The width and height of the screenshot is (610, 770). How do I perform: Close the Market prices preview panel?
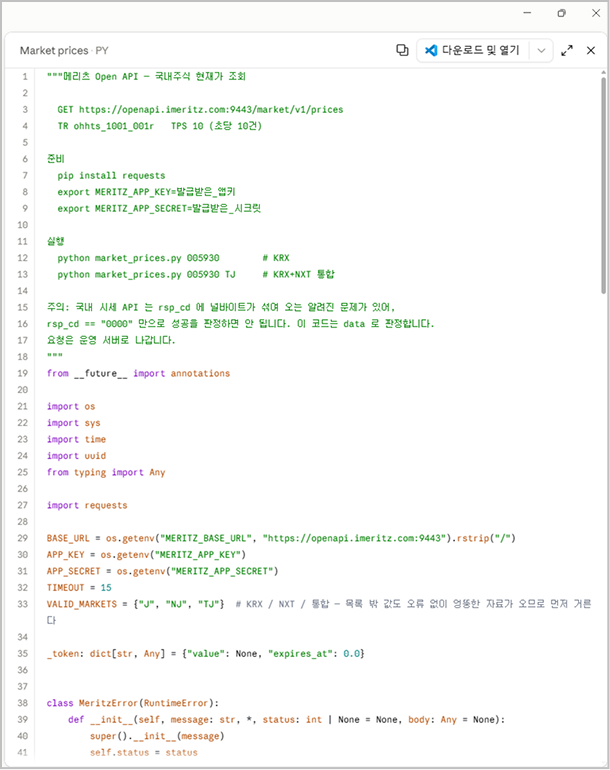pyautogui.click(x=591, y=50)
